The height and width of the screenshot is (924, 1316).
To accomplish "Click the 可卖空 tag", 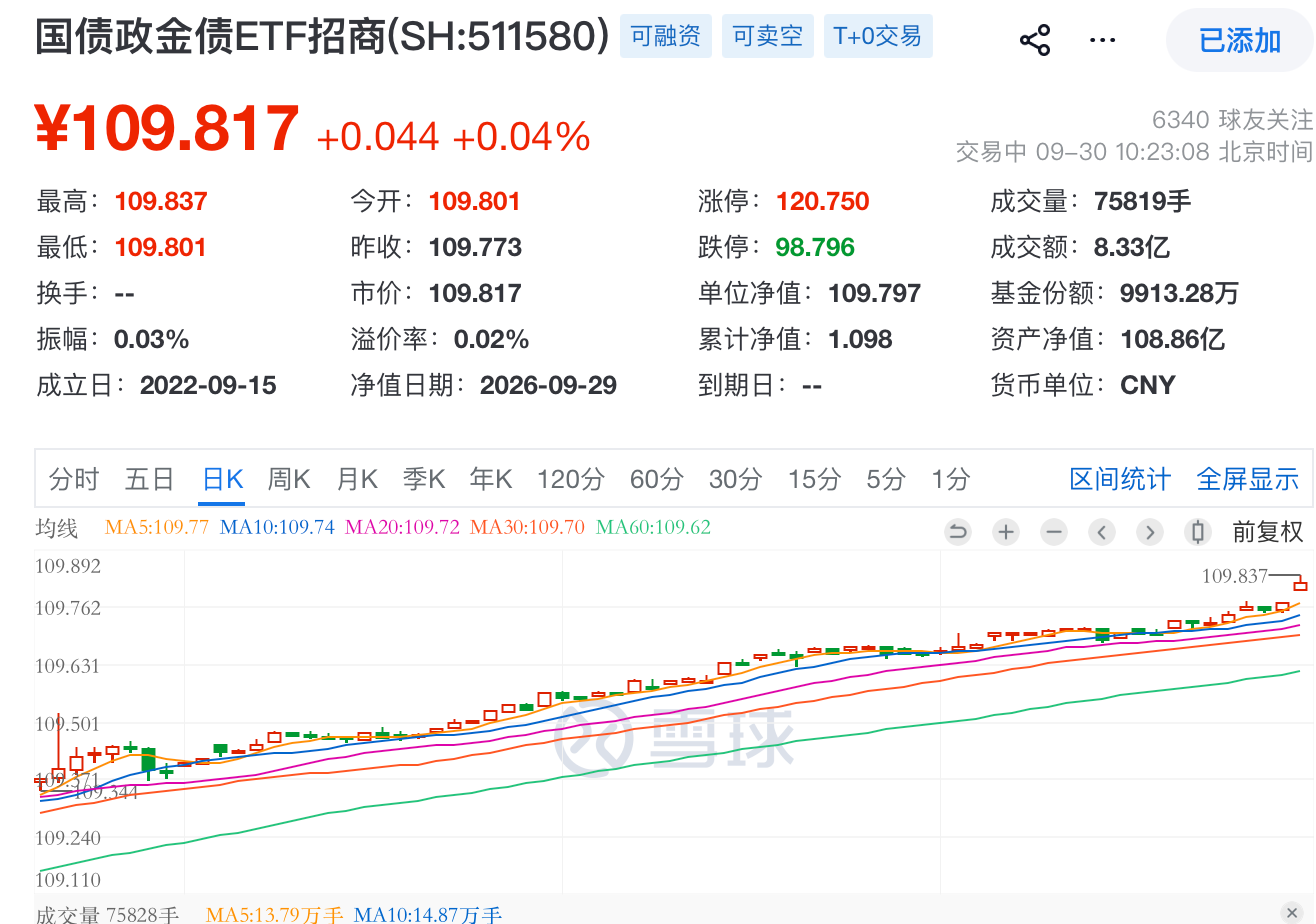I will tap(768, 36).
